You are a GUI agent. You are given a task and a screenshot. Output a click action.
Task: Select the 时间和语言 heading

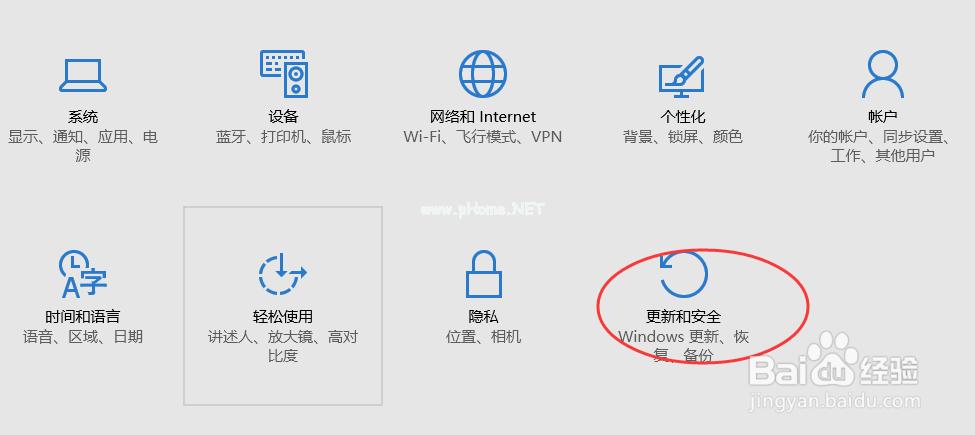[83, 316]
